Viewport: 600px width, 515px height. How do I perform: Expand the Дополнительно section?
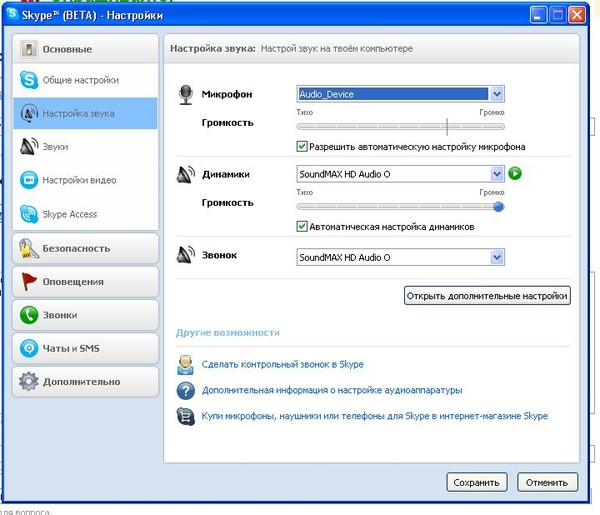[85, 381]
